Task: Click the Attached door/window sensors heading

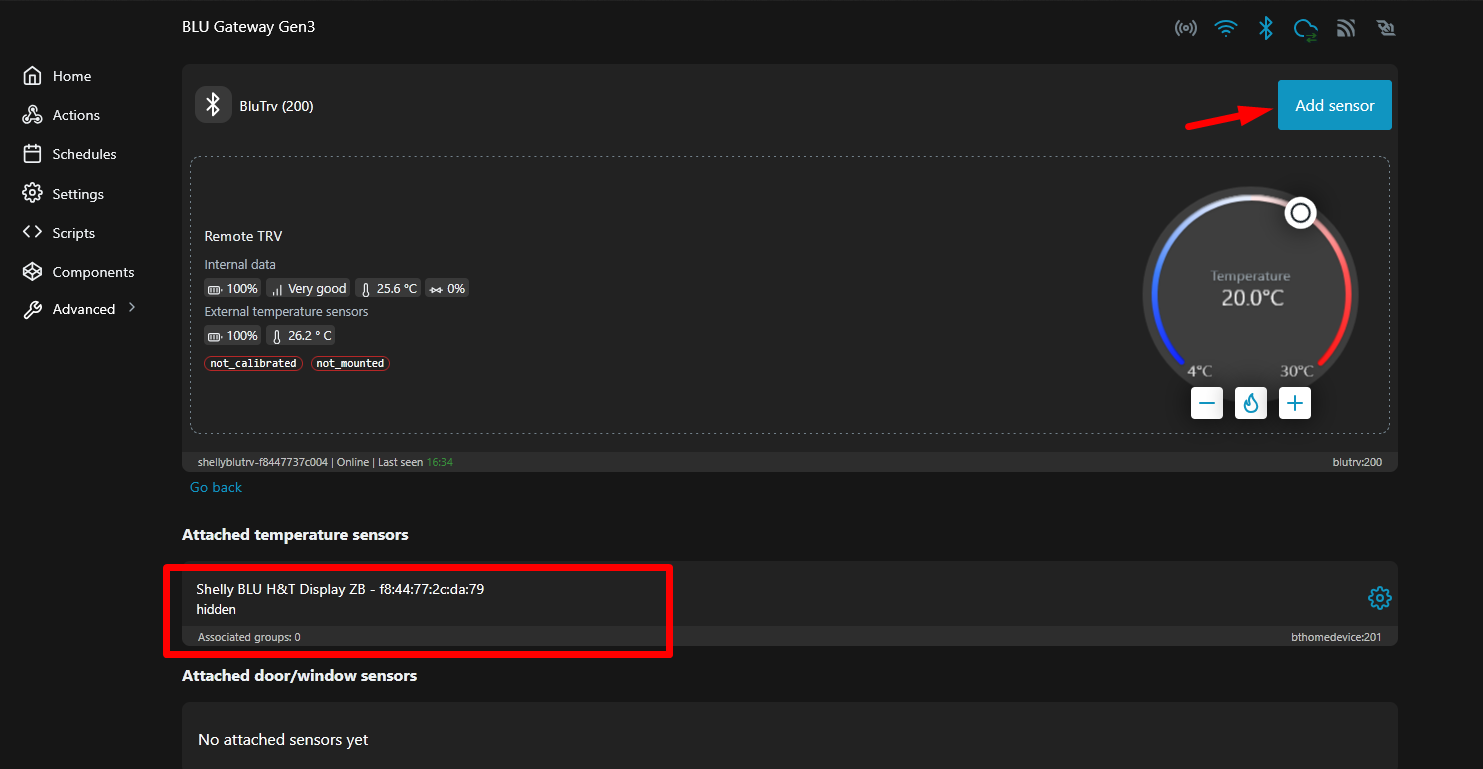Action: pyautogui.click(x=299, y=676)
